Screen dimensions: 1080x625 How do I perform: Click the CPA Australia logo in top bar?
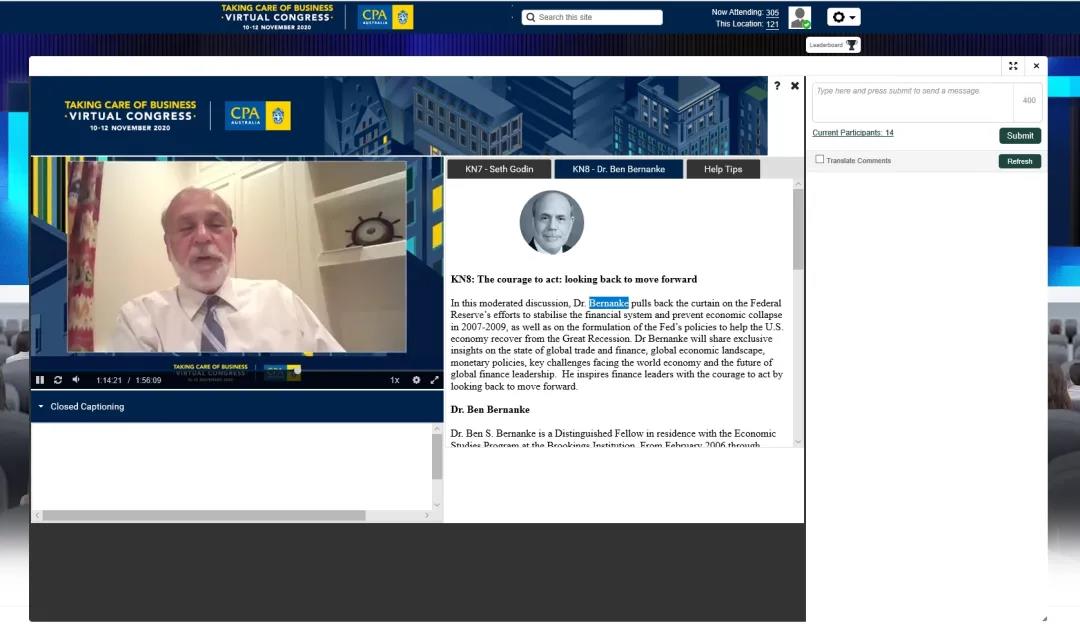point(385,17)
